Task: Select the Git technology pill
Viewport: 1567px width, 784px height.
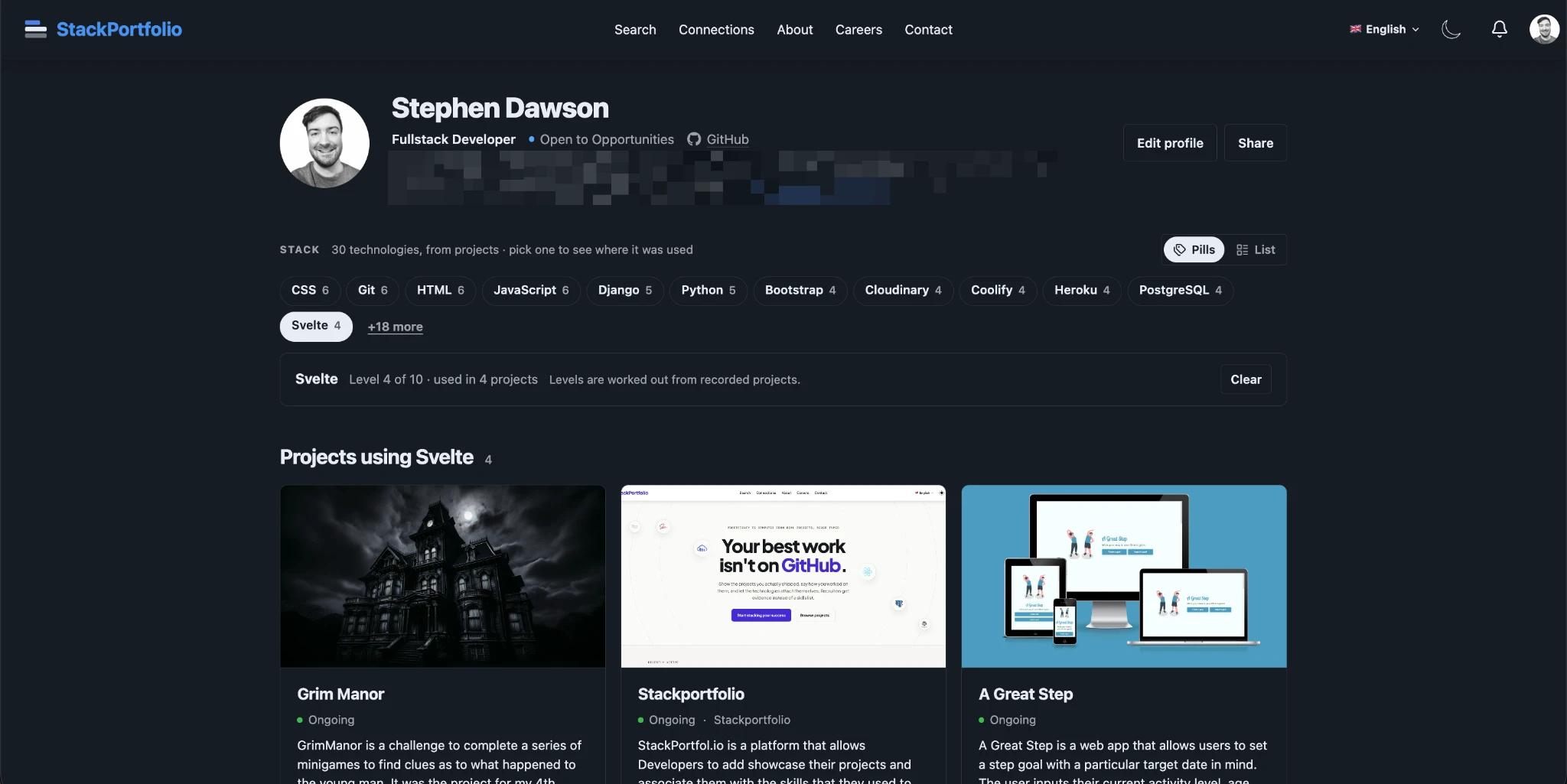Action: coord(373,291)
